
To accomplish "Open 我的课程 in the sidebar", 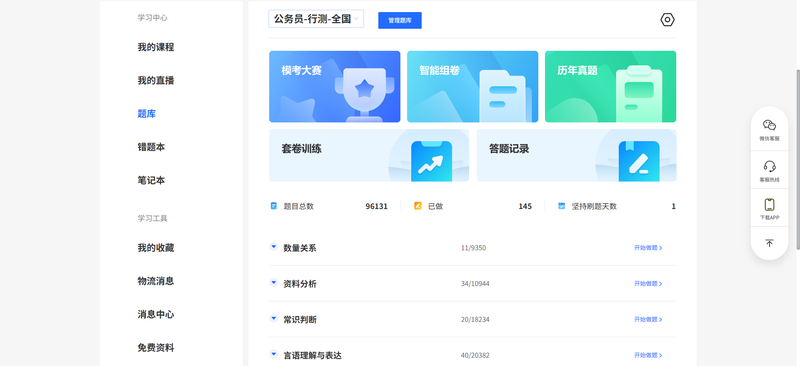I will tap(156, 47).
